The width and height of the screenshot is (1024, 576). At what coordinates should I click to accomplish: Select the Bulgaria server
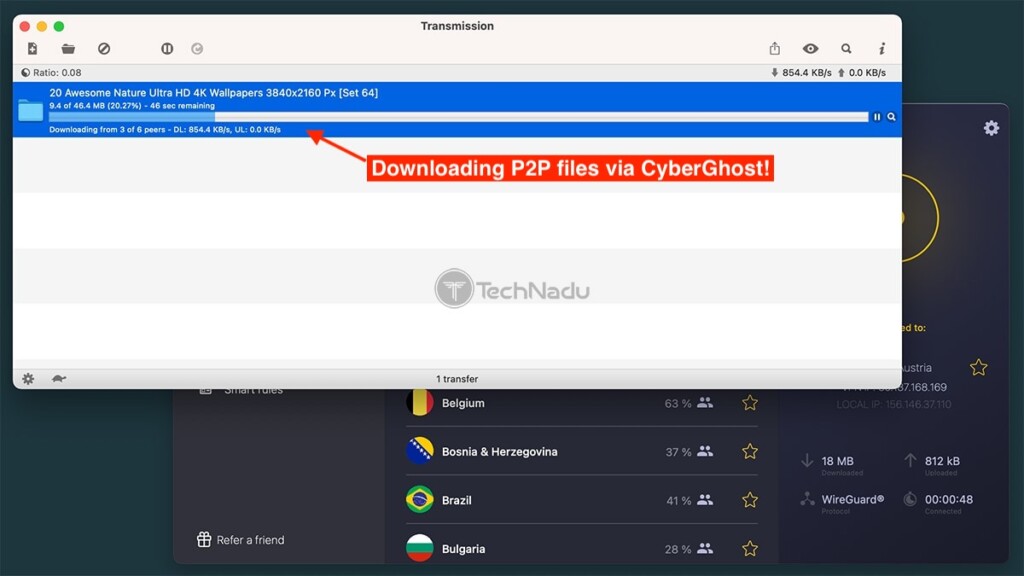tap(581, 549)
